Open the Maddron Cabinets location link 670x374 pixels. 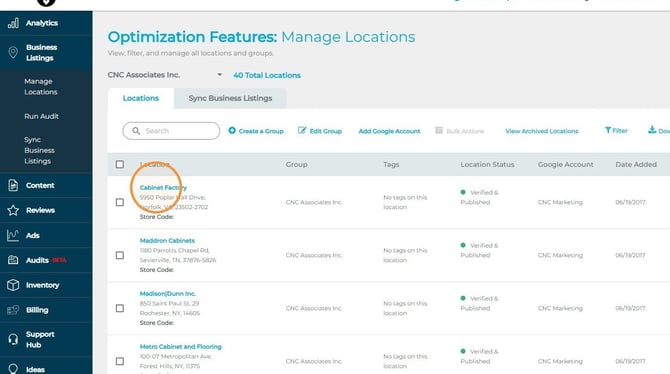pos(167,241)
